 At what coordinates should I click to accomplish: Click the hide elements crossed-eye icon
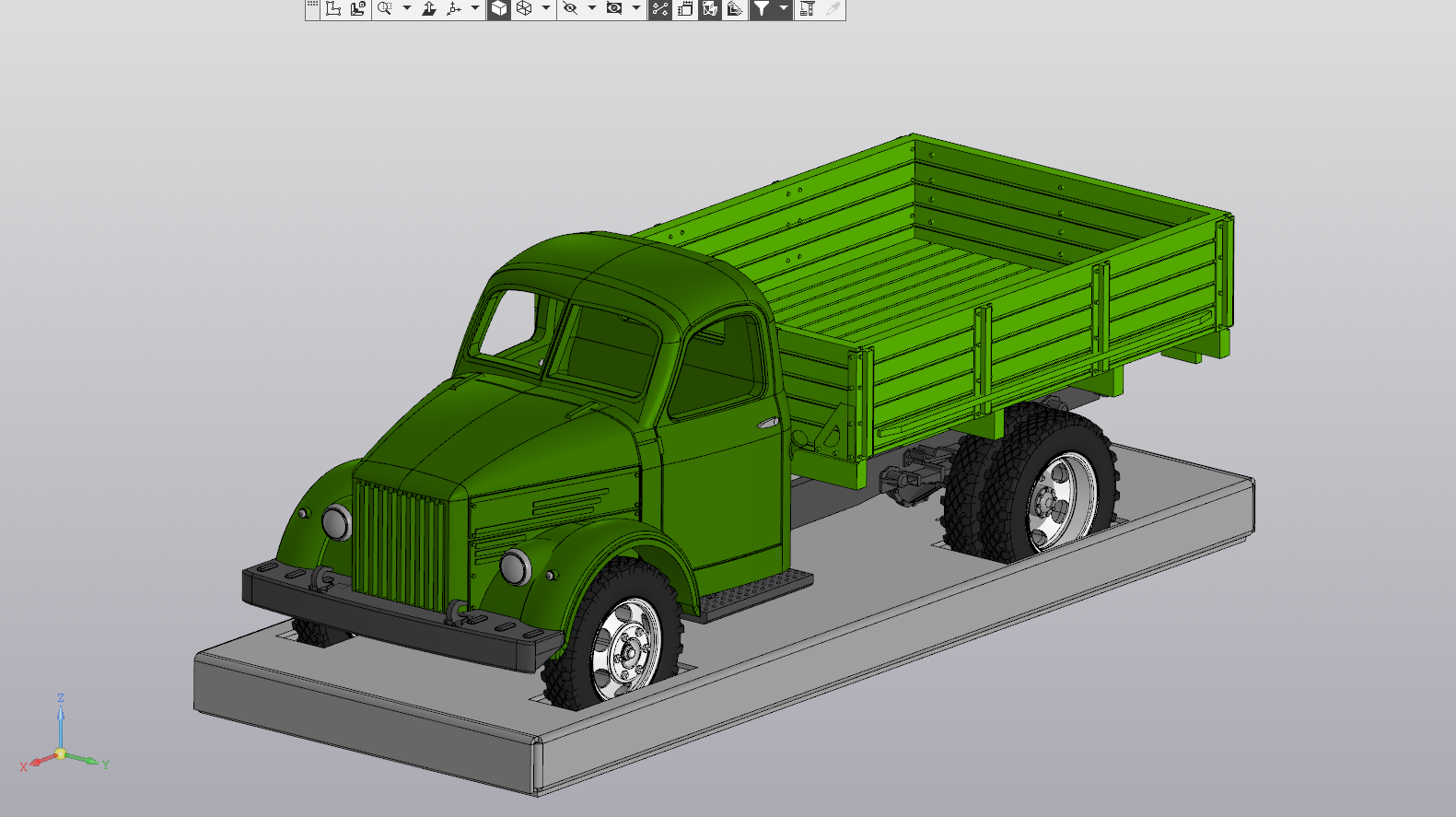pos(570,9)
